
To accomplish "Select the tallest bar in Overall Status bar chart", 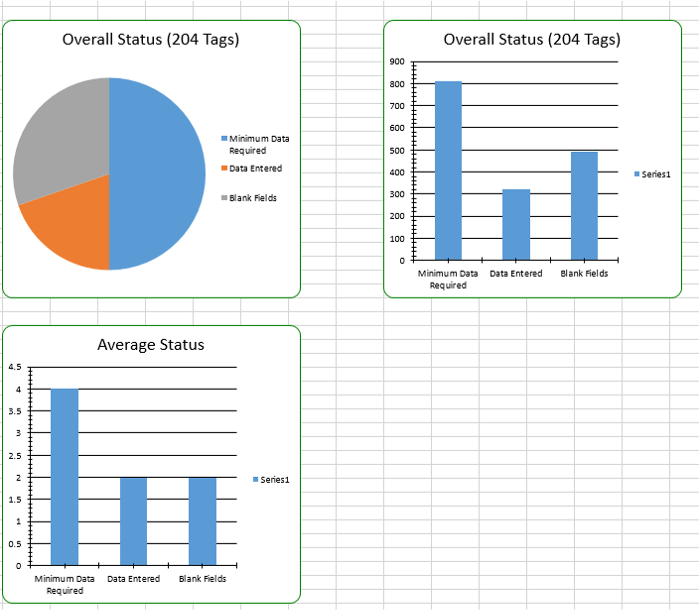I will click(448, 170).
